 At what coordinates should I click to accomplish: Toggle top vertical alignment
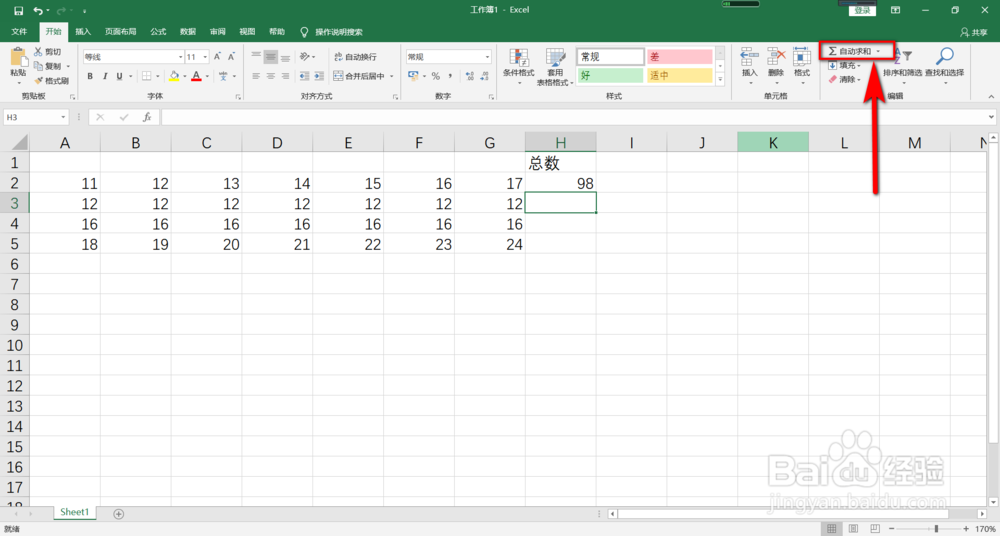pos(256,56)
